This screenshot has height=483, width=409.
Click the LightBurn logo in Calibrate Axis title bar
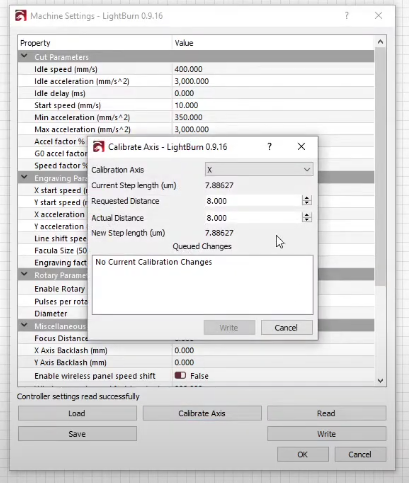click(x=99, y=147)
